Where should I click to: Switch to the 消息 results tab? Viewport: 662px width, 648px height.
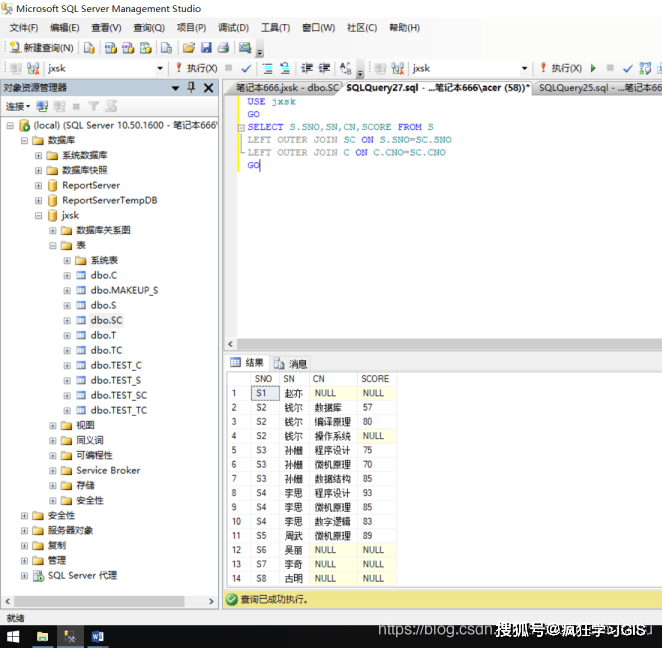click(291, 363)
